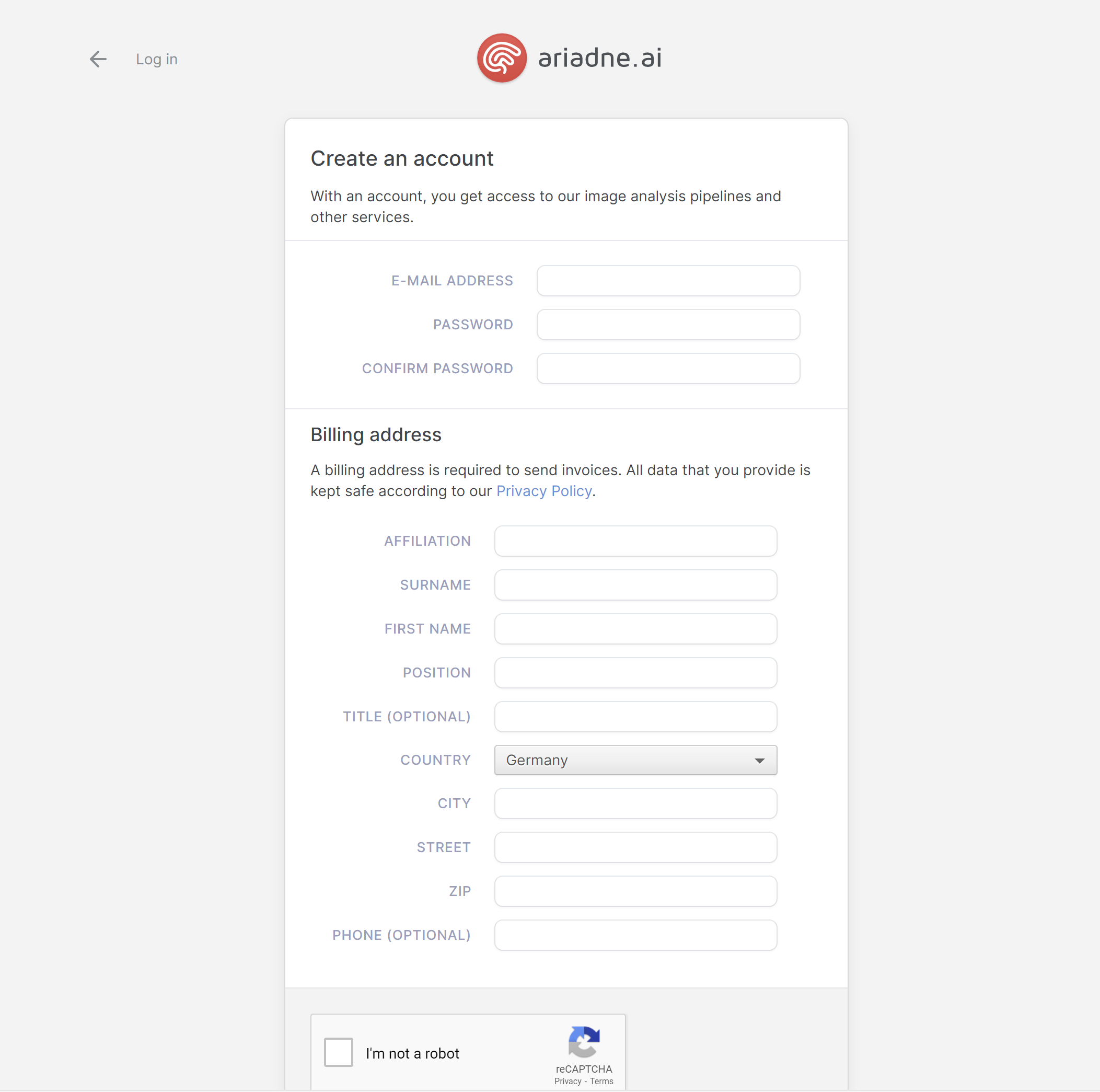Focus the Surname text field
This screenshot has width=1100, height=1092.
click(635, 585)
